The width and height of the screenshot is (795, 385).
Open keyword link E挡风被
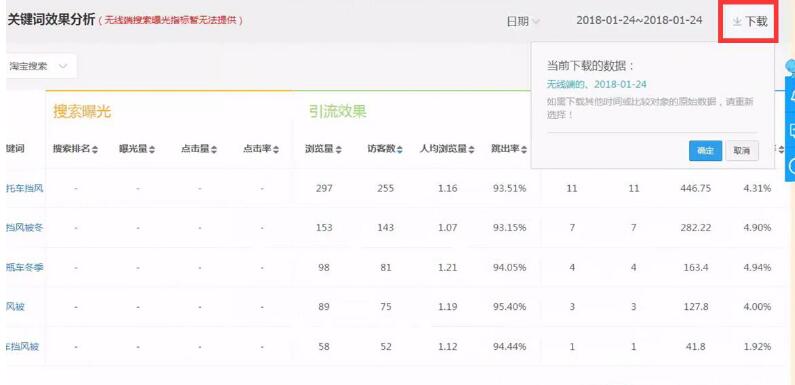pos(22,347)
